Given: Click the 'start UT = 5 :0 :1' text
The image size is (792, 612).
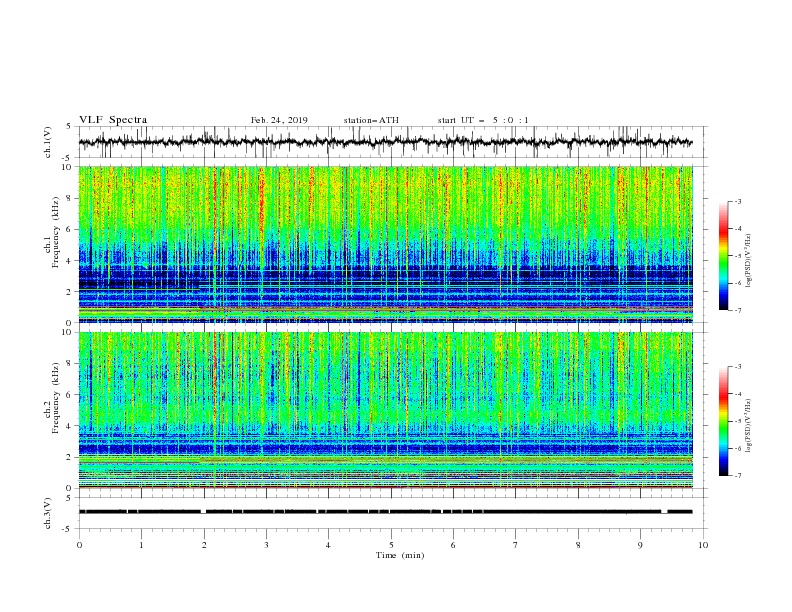Looking at the screenshot, I should tap(483, 120).
